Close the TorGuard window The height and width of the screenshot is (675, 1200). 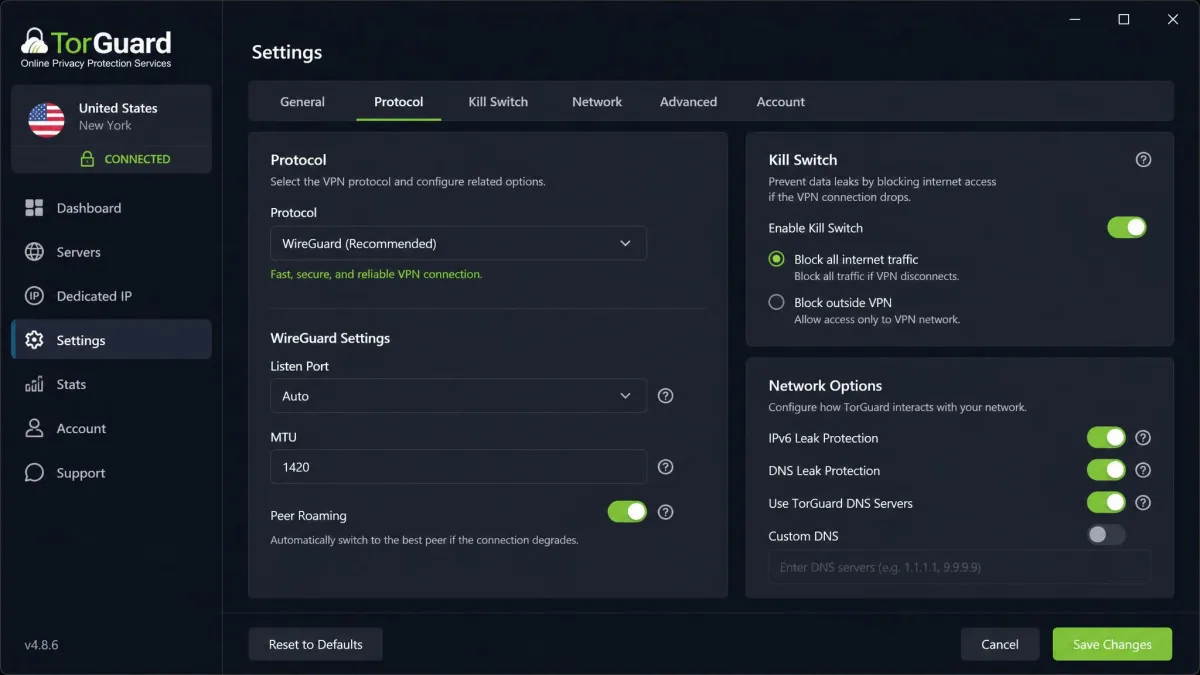click(1174, 20)
